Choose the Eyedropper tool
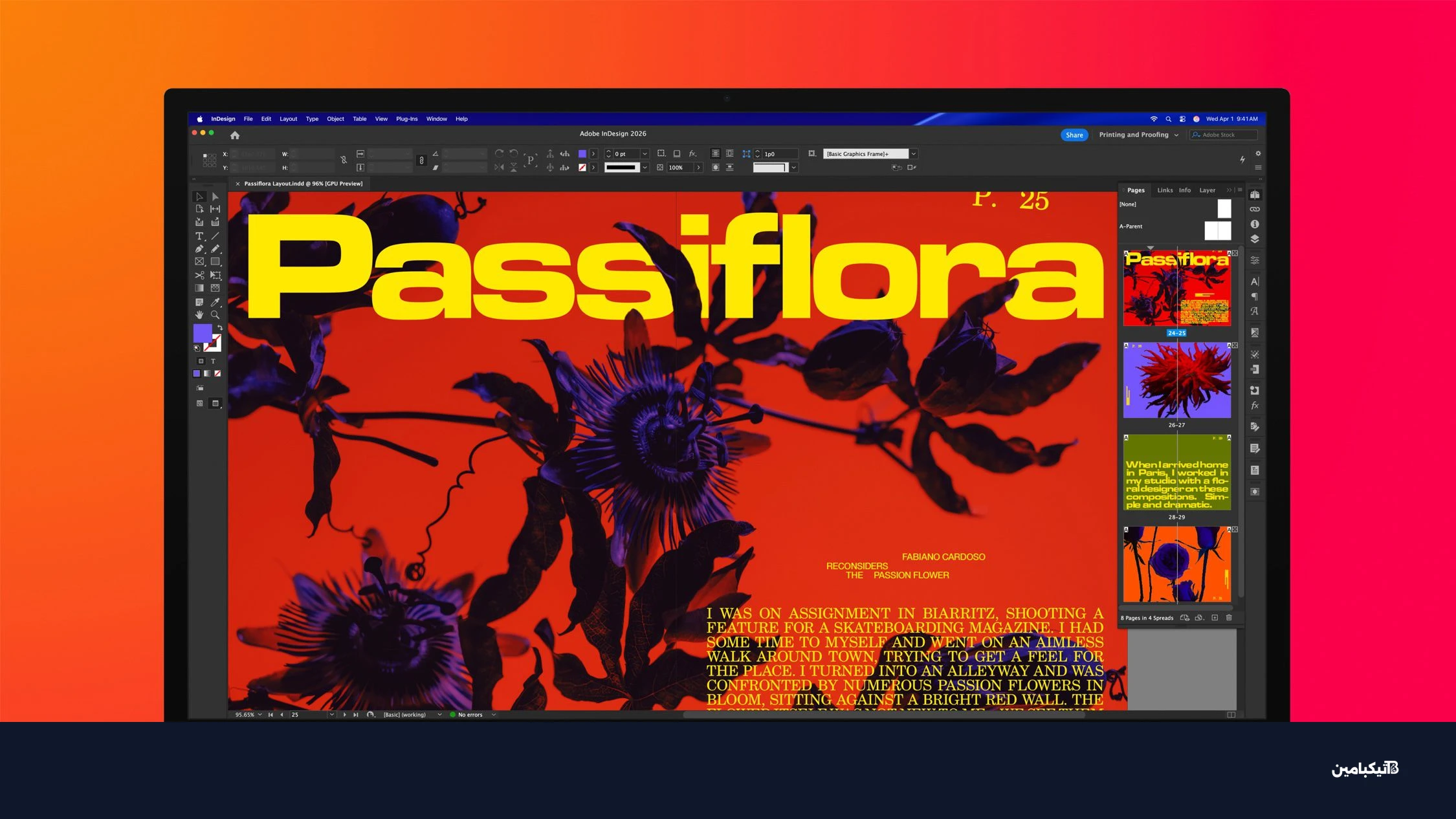This screenshot has height=819, width=1456. point(215,302)
